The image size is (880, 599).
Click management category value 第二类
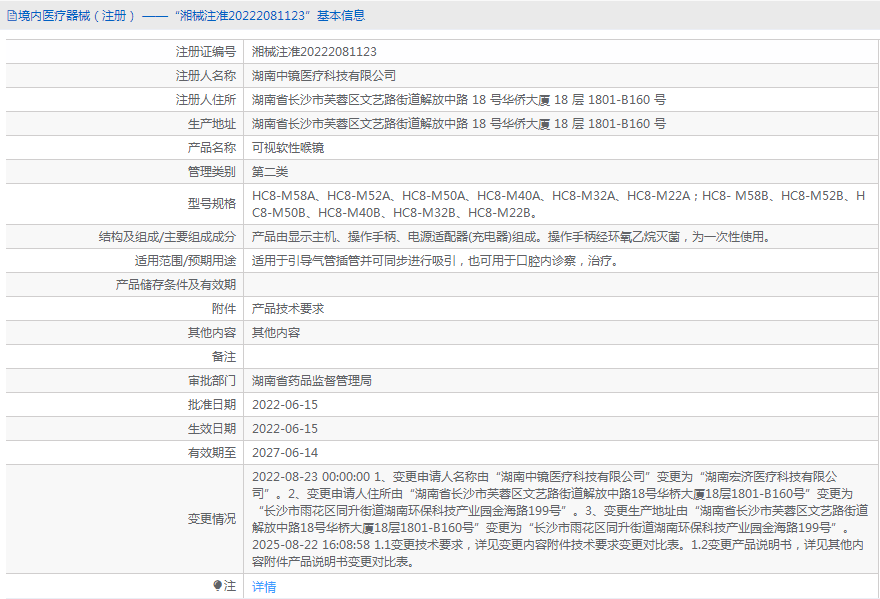click(270, 172)
